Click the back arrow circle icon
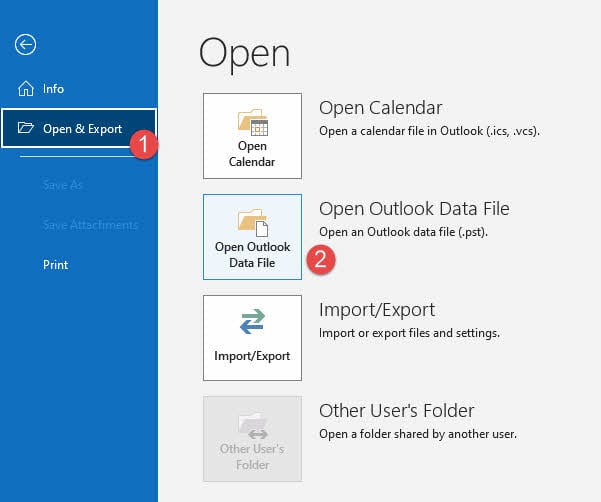 [26, 44]
